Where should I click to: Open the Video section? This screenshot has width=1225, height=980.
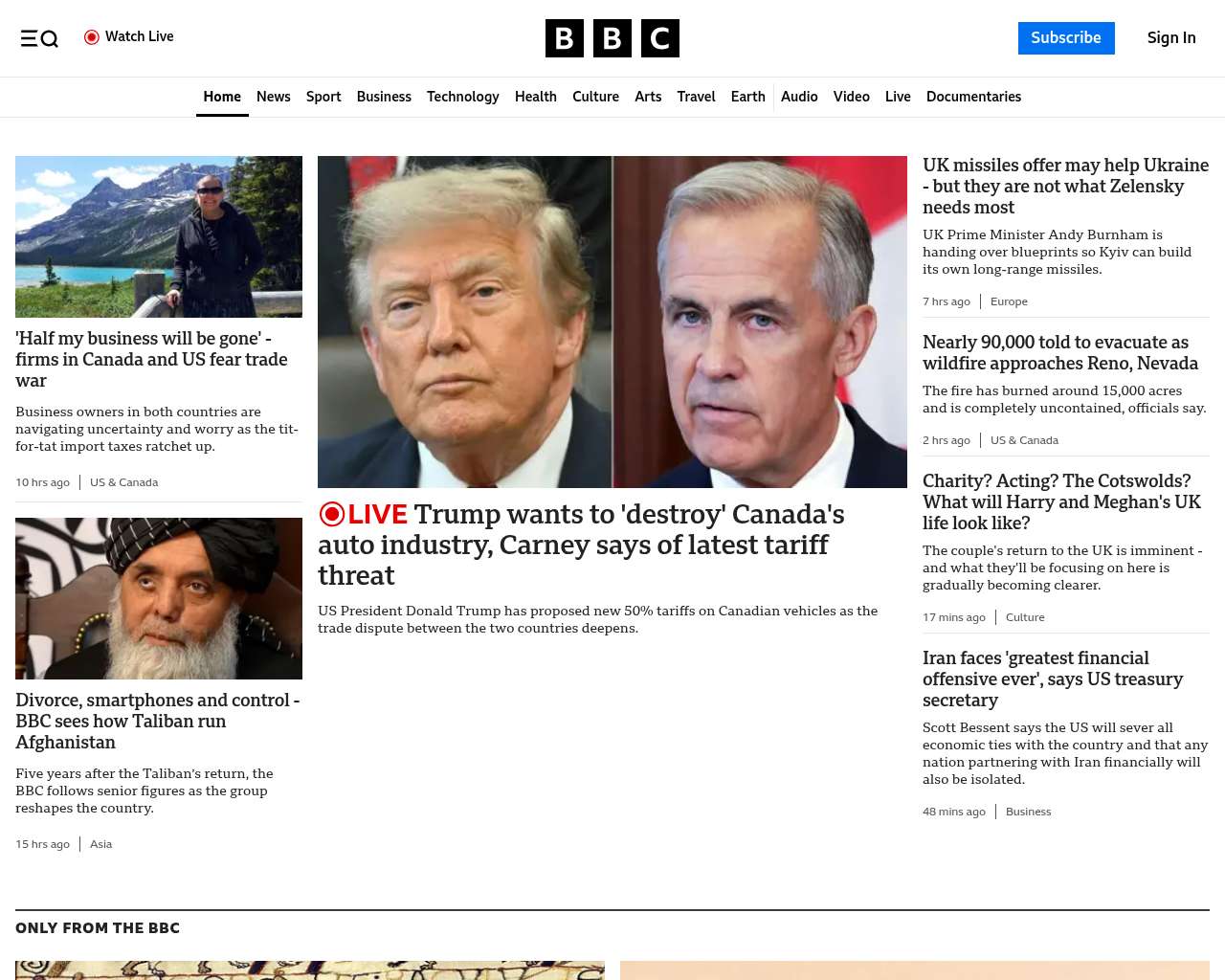tap(852, 97)
